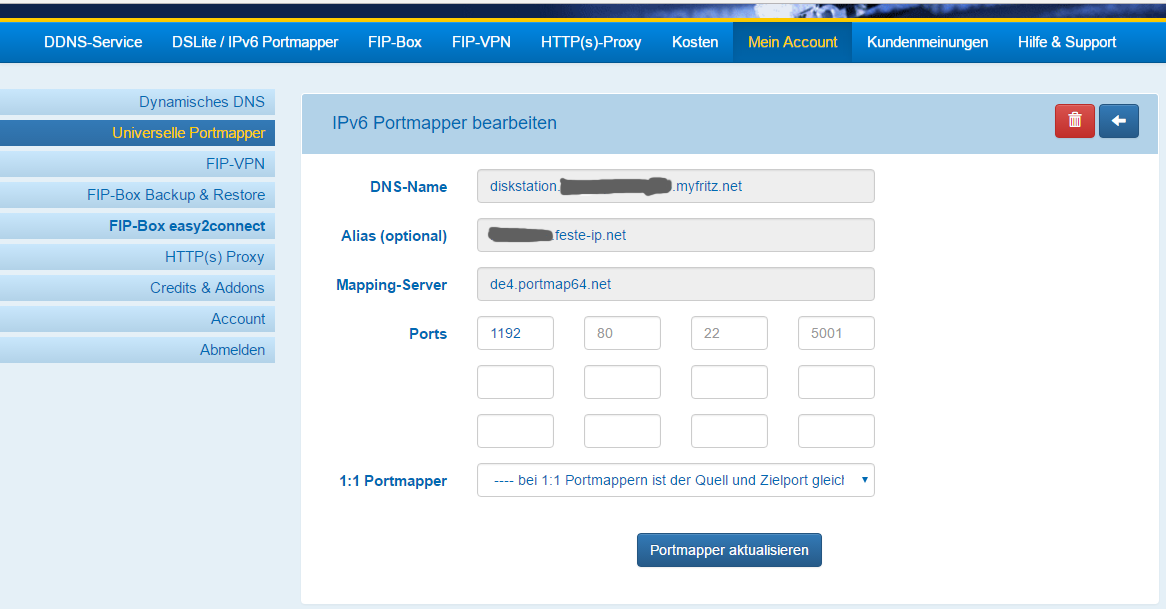
Task: Click the red trash delete icon
Action: [1075, 121]
